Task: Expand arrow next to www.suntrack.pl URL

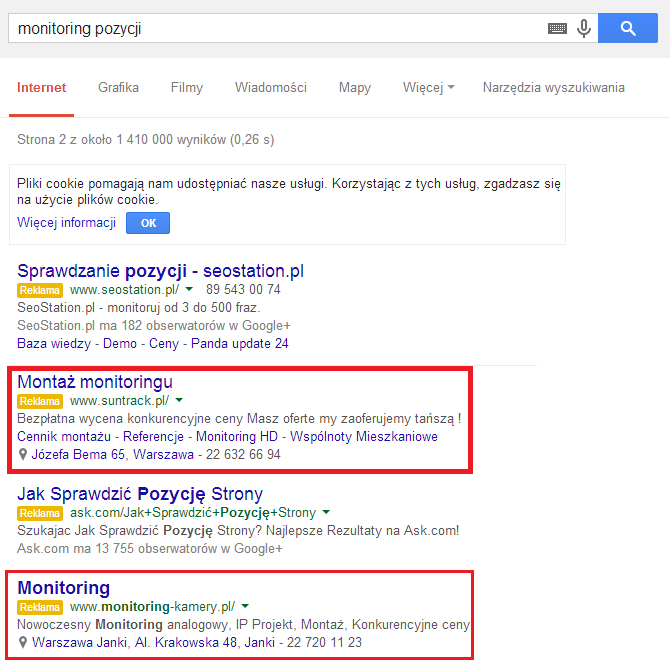Action: tap(179, 401)
